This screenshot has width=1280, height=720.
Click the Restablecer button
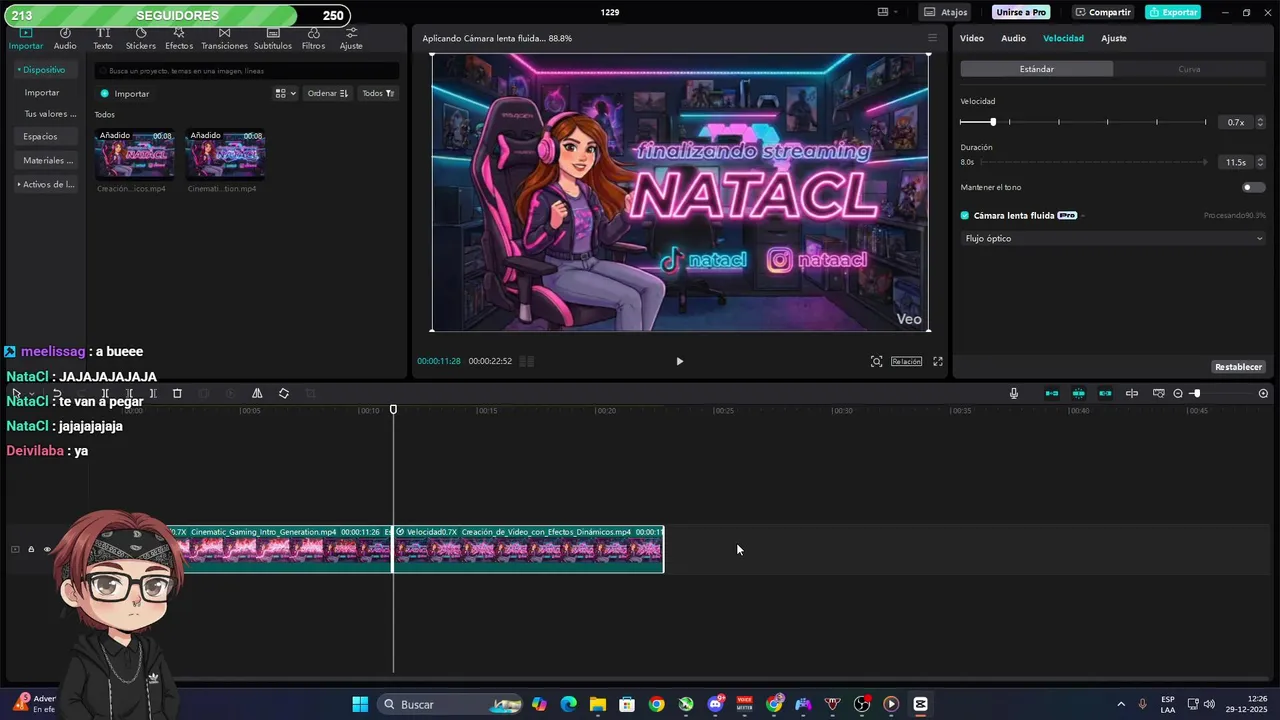pos(1239,367)
